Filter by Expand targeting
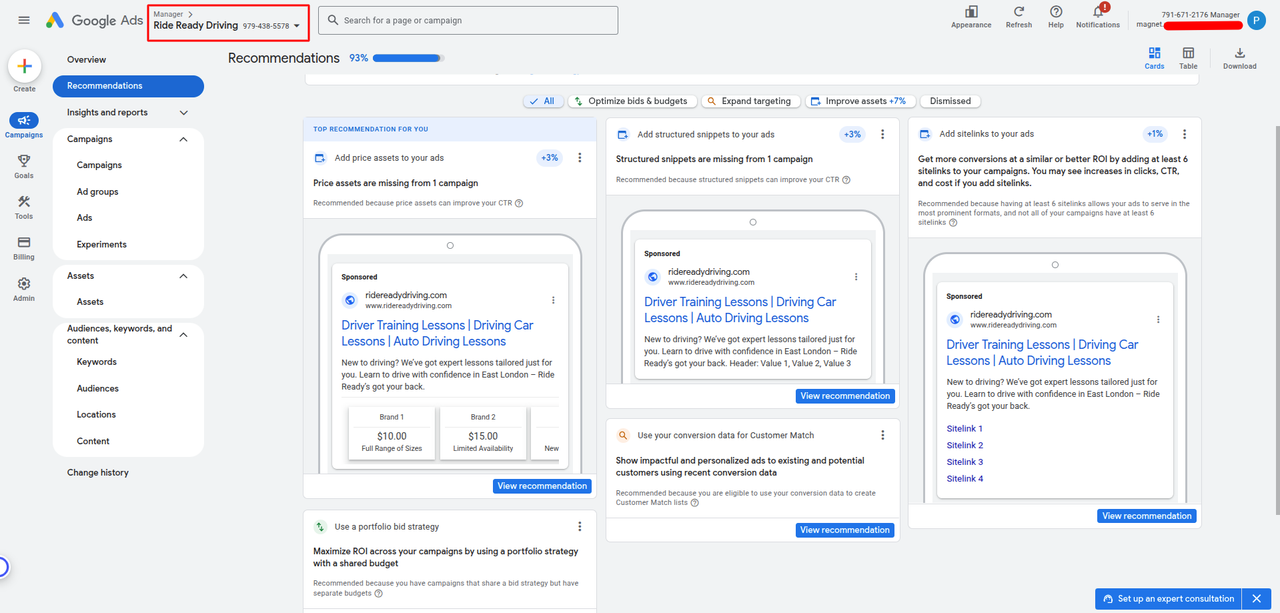The width and height of the screenshot is (1280, 613). (751, 101)
